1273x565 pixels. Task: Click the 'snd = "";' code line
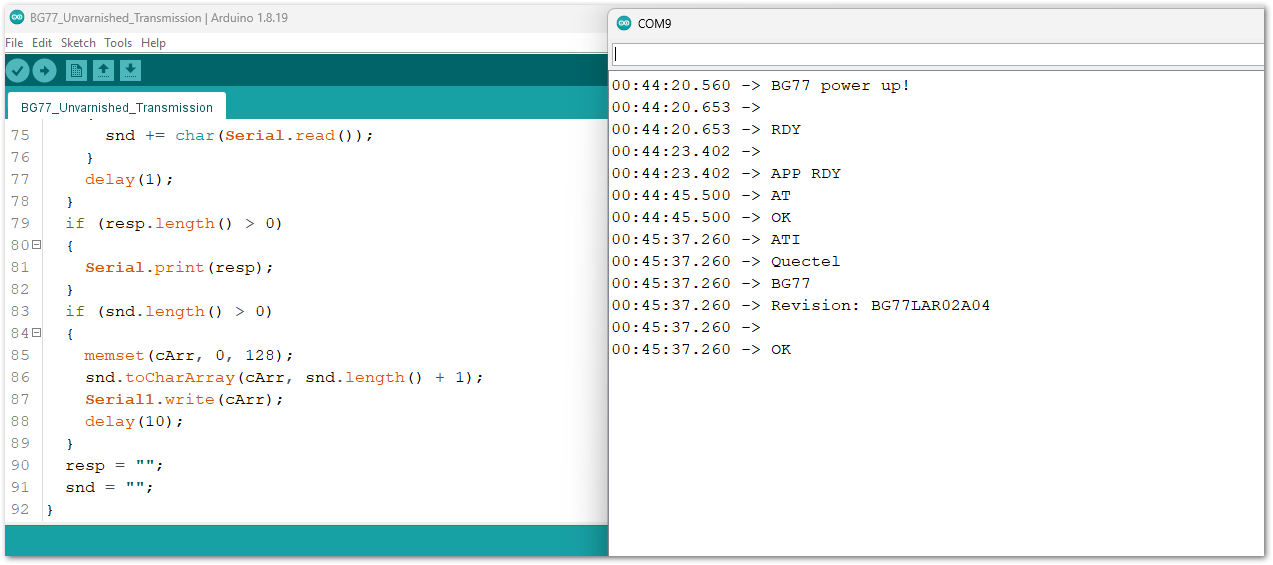pos(109,487)
